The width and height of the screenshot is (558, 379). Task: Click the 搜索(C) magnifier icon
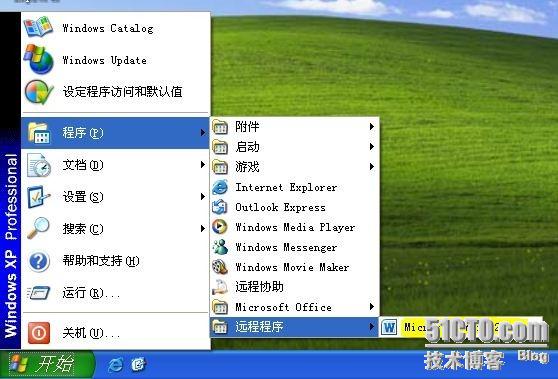coord(38,228)
